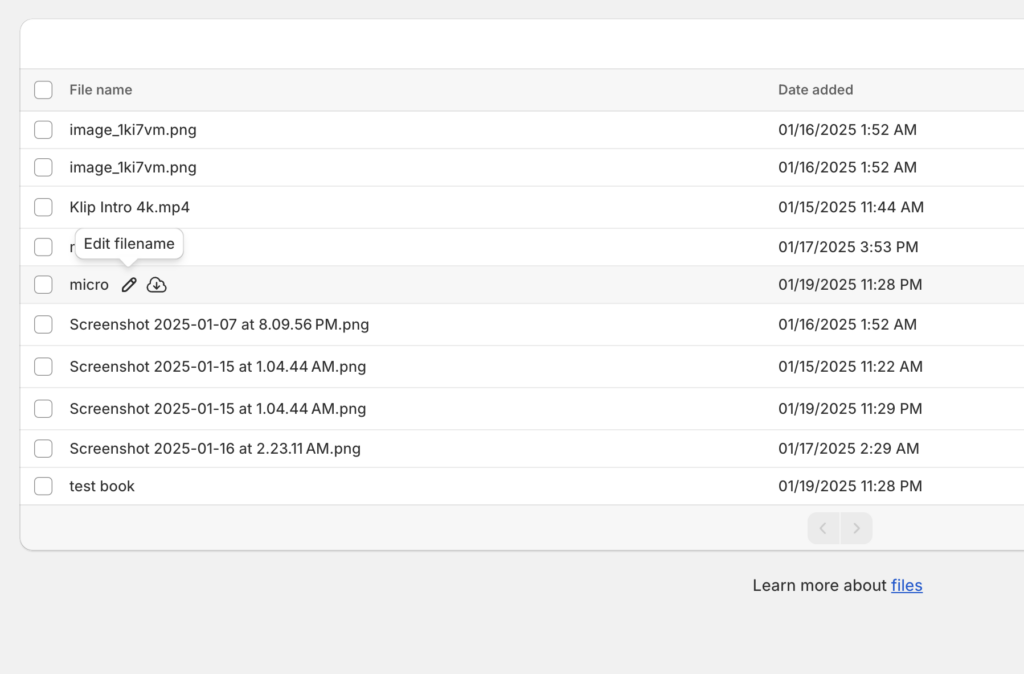The image size is (1024, 674).
Task: Open Screenshot 2025-01-07 at 8.09.56 PM.png
Action: click(x=219, y=324)
